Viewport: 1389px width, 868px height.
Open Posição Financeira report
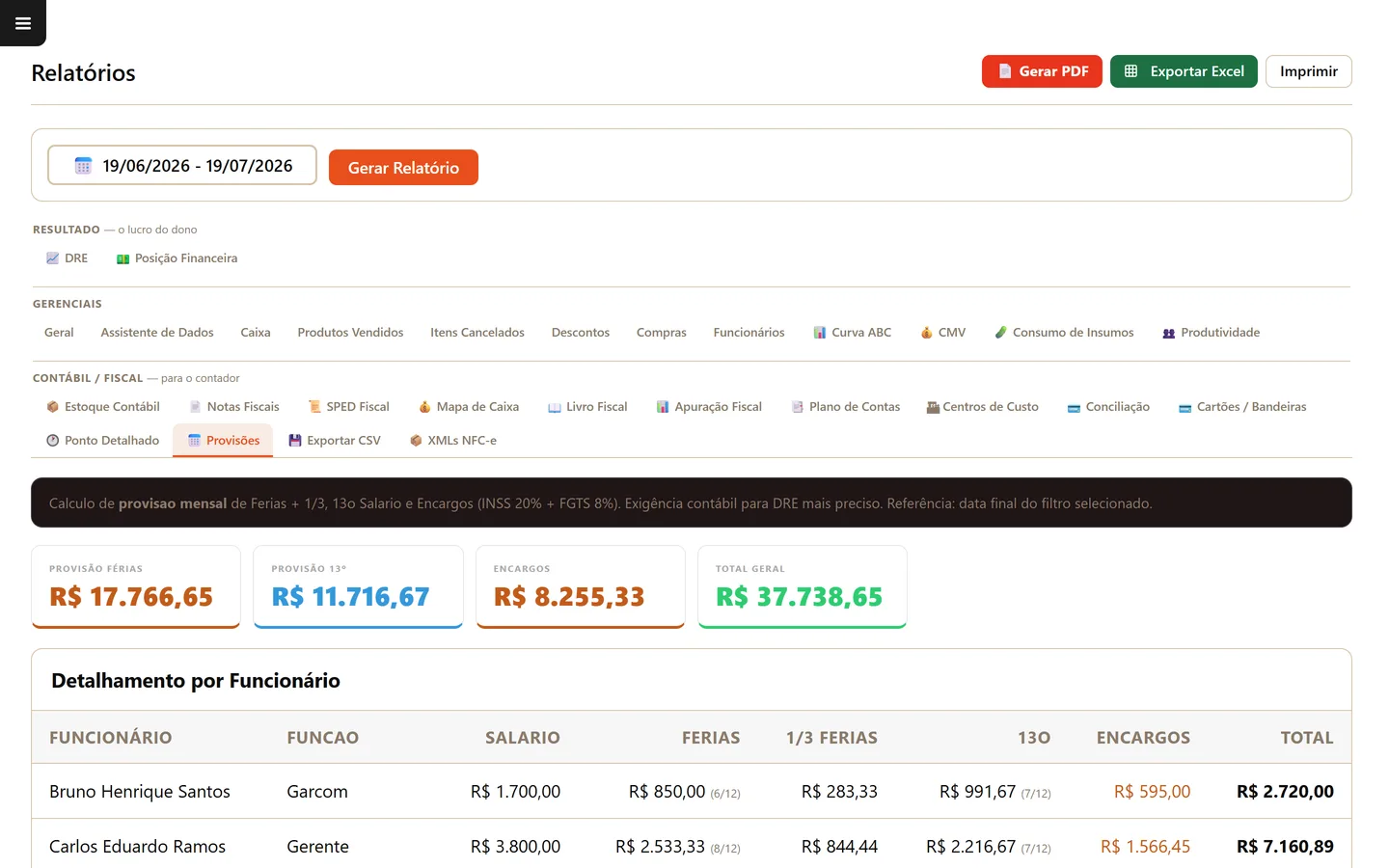click(177, 258)
